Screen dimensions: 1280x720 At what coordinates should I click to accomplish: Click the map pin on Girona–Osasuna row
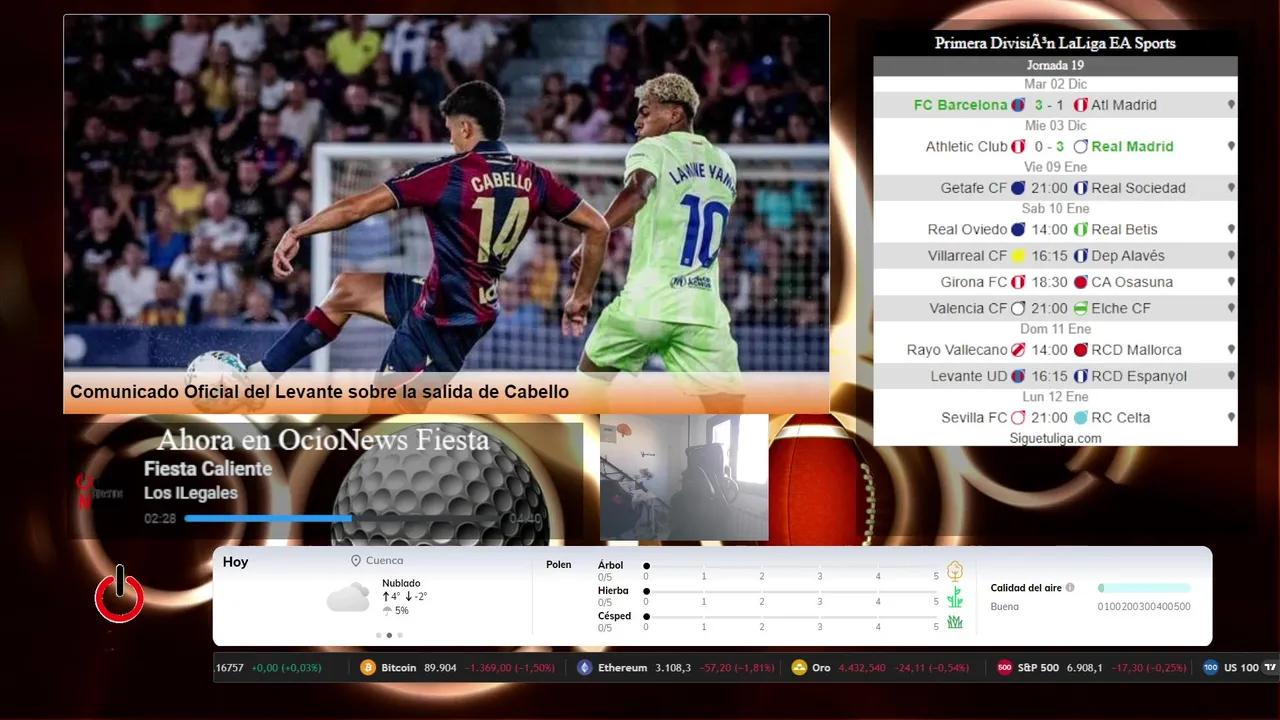pos(1231,282)
